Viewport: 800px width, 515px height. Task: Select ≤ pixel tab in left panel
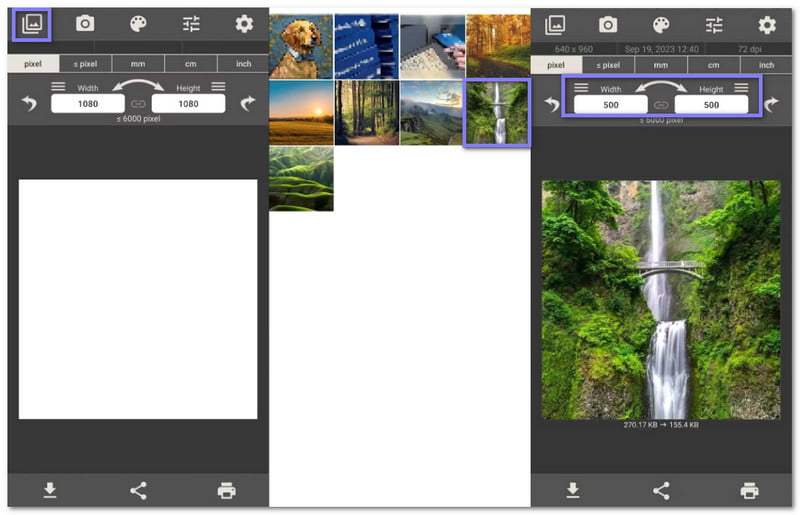tap(86, 64)
